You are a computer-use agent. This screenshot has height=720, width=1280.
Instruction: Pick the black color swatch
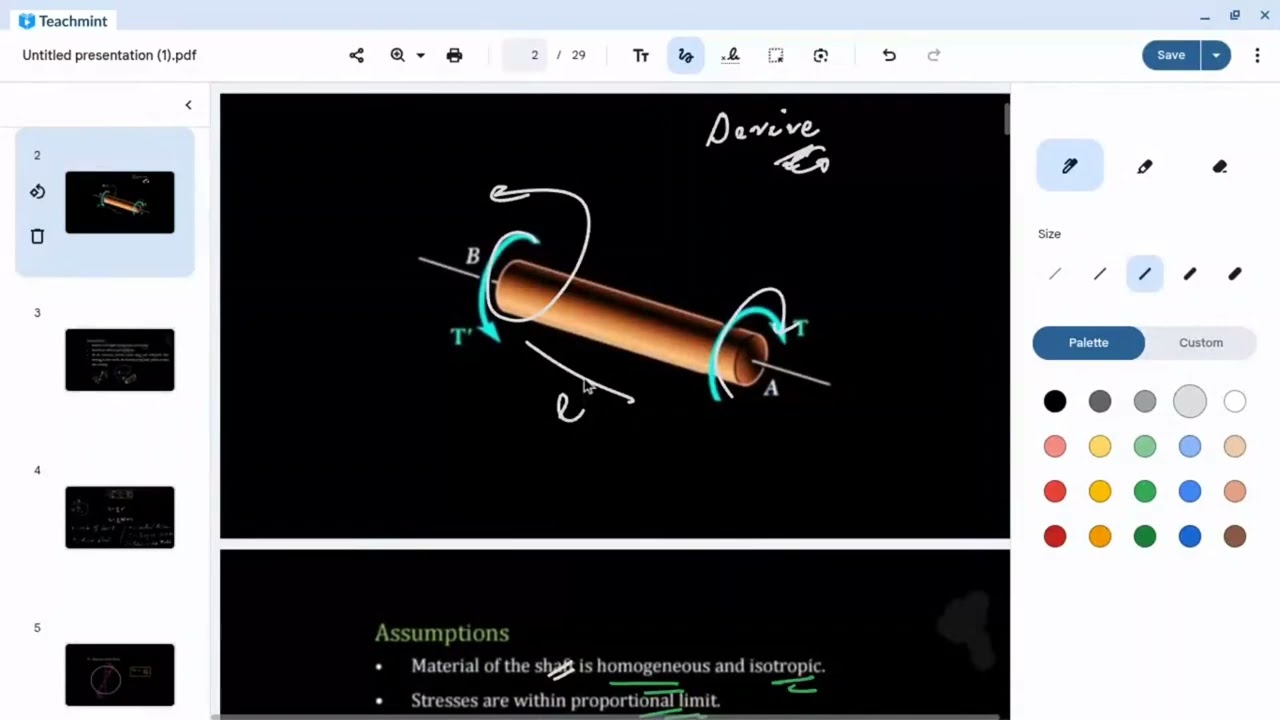click(1055, 401)
